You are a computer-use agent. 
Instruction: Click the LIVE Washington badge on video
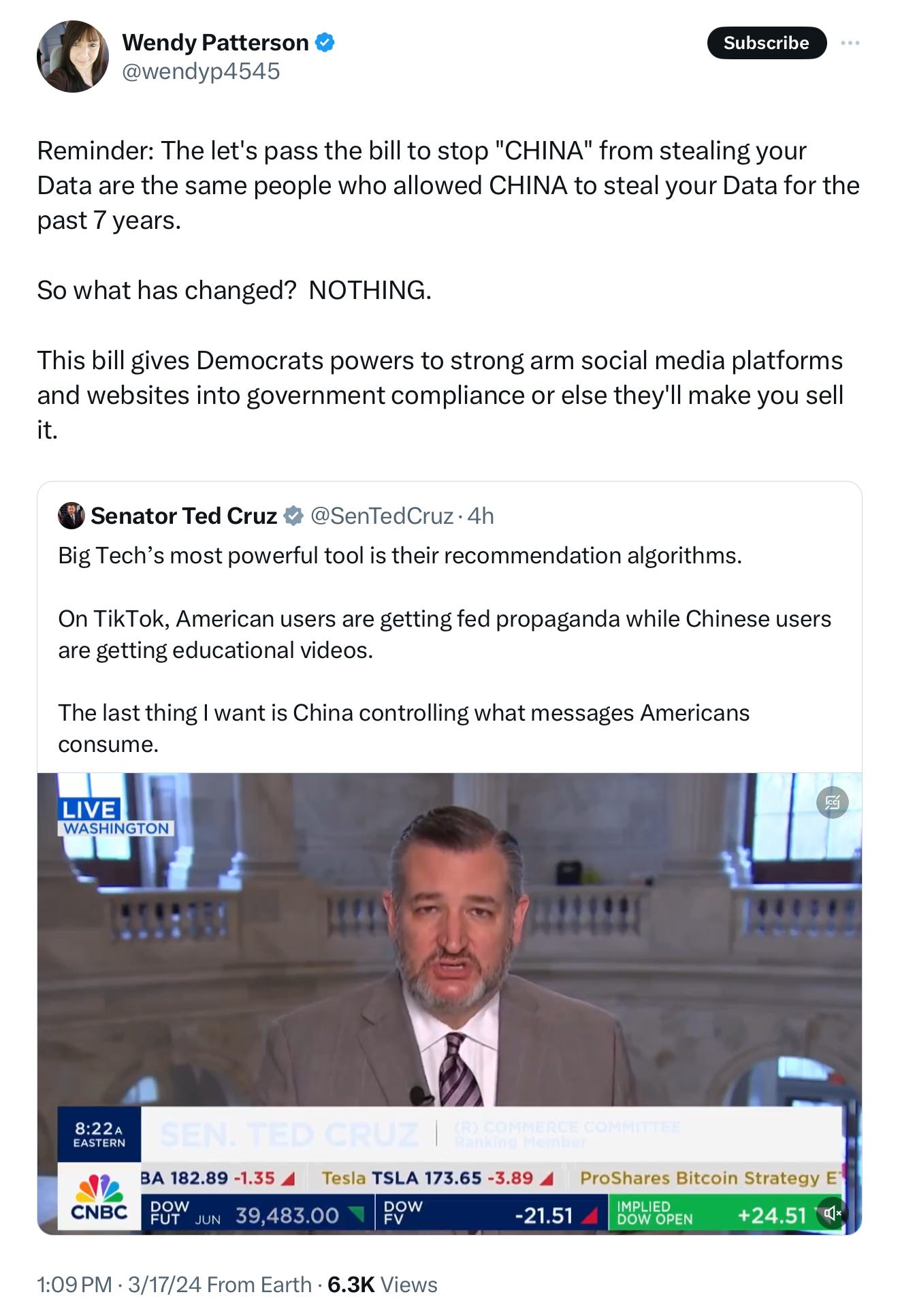click(x=116, y=817)
